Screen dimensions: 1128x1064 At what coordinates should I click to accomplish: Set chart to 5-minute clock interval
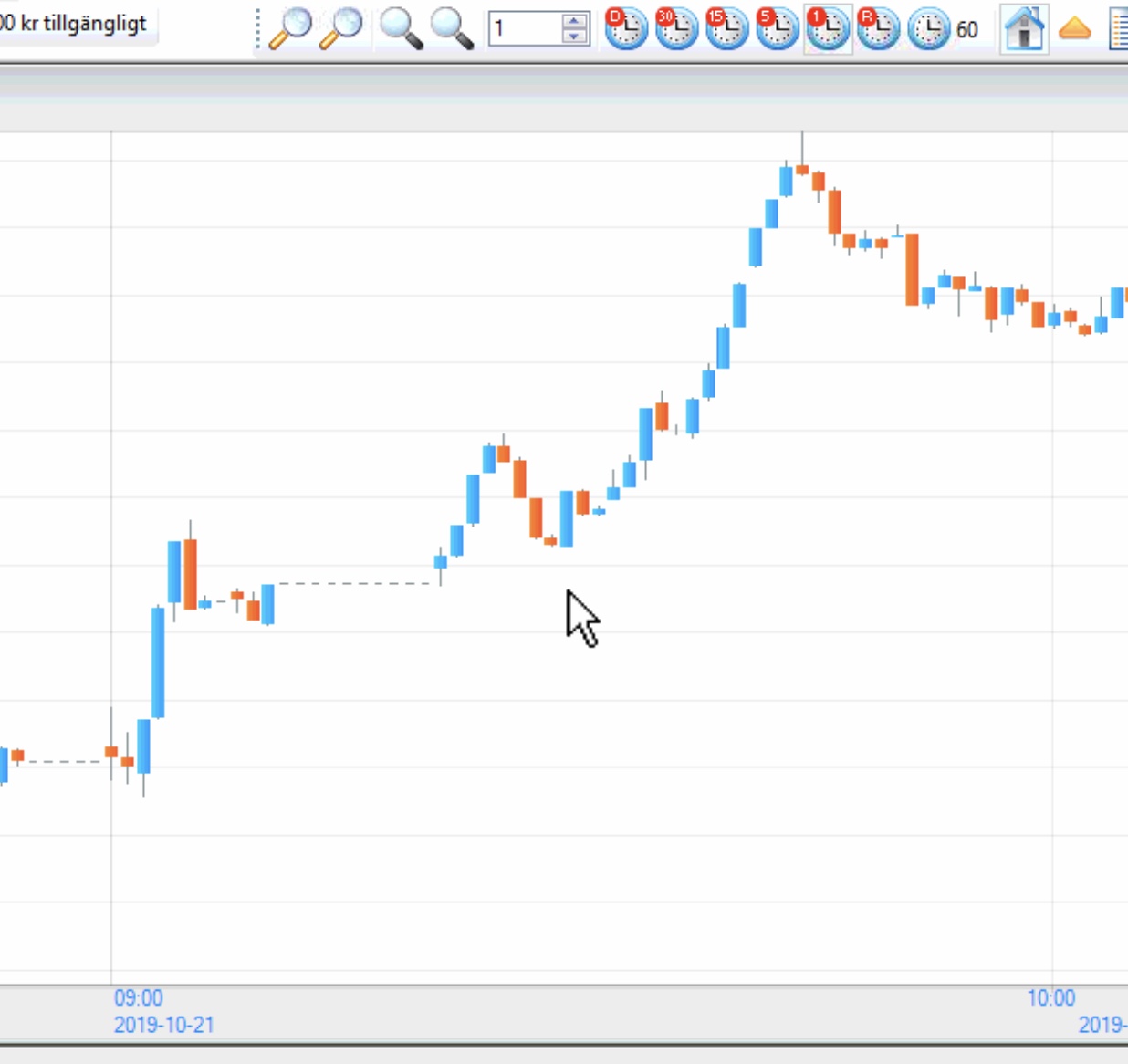pyautogui.click(x=778, y=29)
